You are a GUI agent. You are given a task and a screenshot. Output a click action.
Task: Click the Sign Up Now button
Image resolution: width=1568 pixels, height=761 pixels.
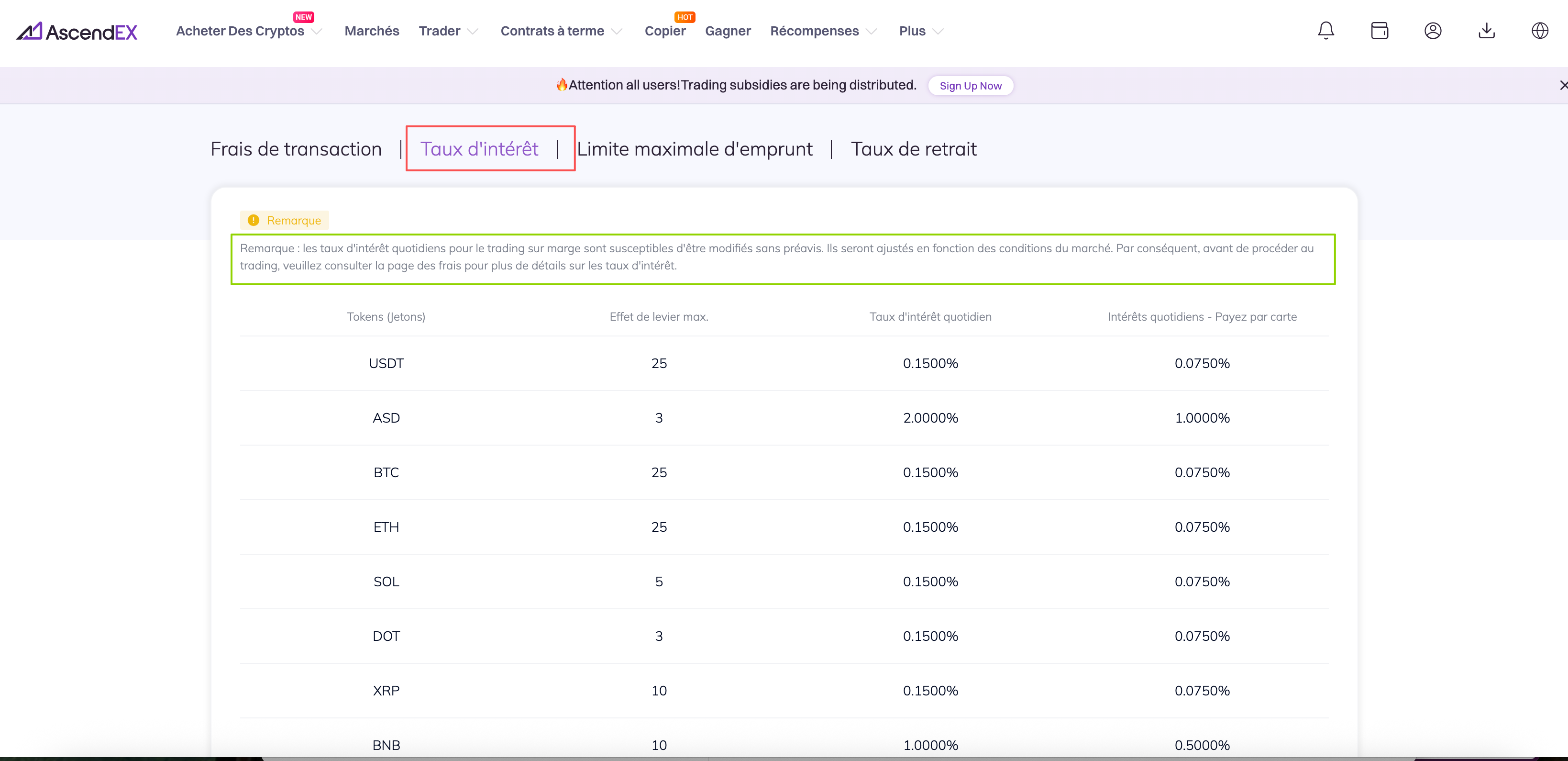pos(970,86)
